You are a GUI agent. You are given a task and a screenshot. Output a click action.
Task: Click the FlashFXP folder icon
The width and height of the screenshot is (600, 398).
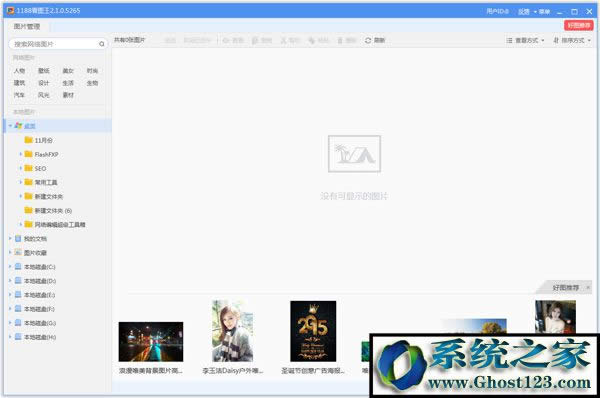click(x=28, y=154)
